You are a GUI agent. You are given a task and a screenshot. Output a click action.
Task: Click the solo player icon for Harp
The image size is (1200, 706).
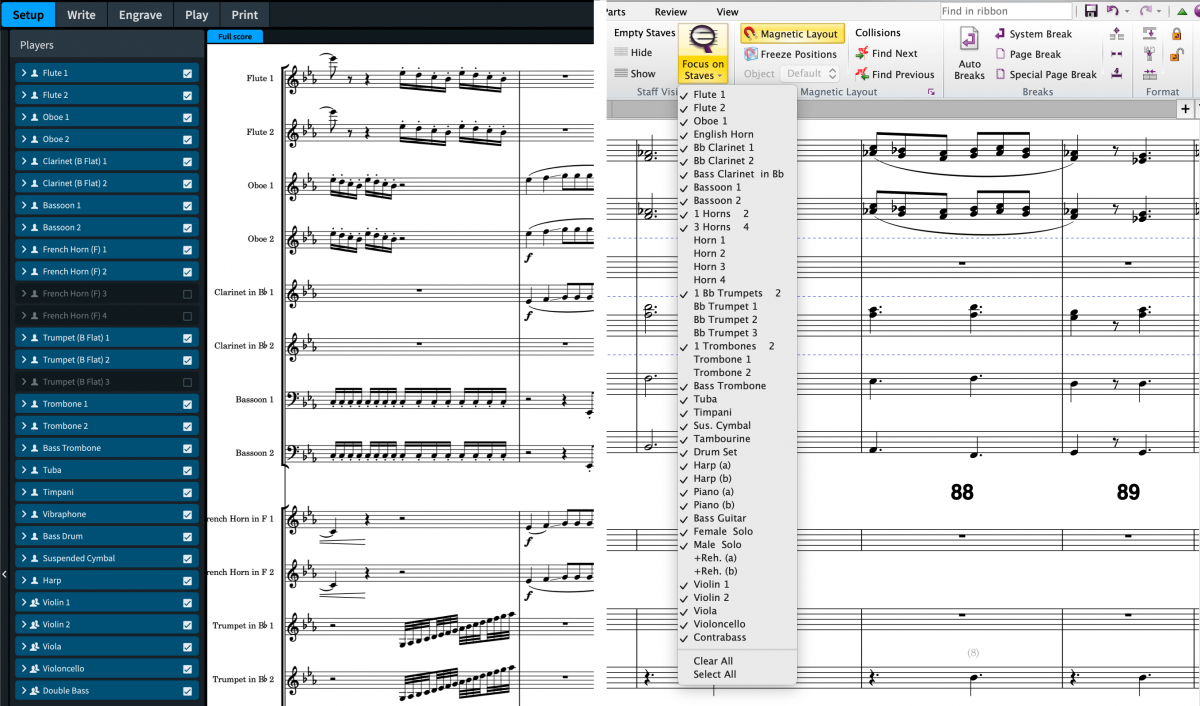[35, 581]
